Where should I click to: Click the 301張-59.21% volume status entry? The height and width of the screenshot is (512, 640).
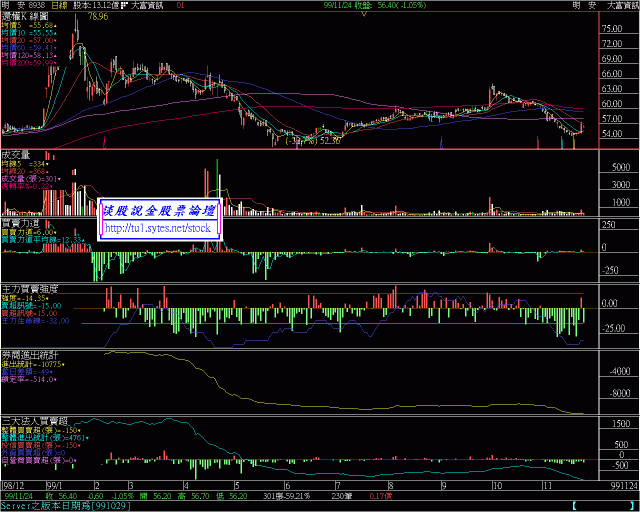287,496
